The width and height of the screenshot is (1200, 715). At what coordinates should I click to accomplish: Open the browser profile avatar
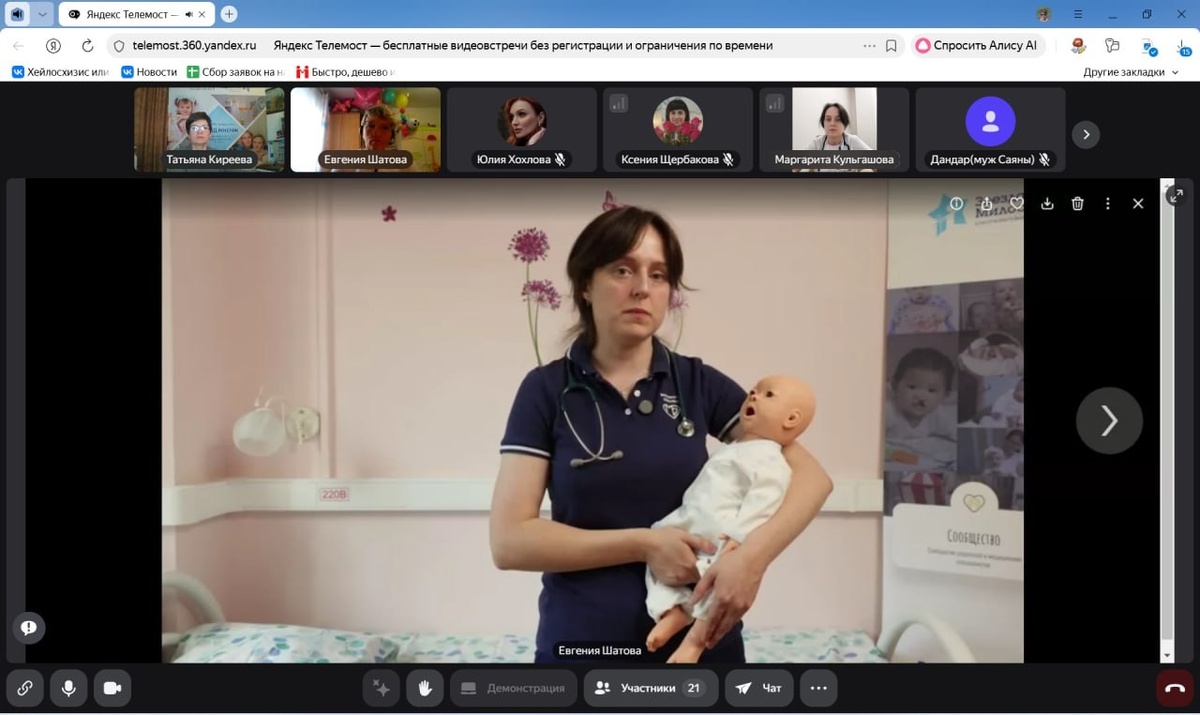click(x=1044, y=14)
